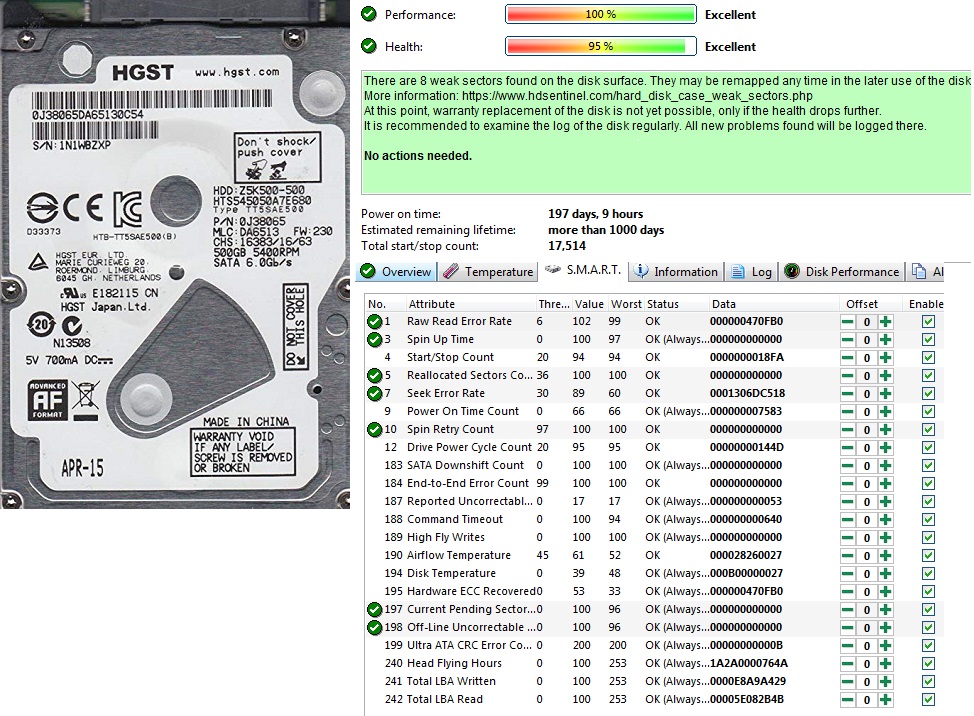Click the green status icon for Current Pending Sector
This screenshot has height=716, width=974.
374,610
